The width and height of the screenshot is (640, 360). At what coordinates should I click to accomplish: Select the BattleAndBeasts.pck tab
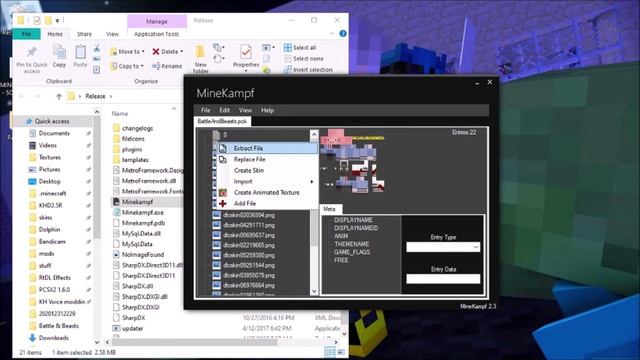[x=222, y=121]
